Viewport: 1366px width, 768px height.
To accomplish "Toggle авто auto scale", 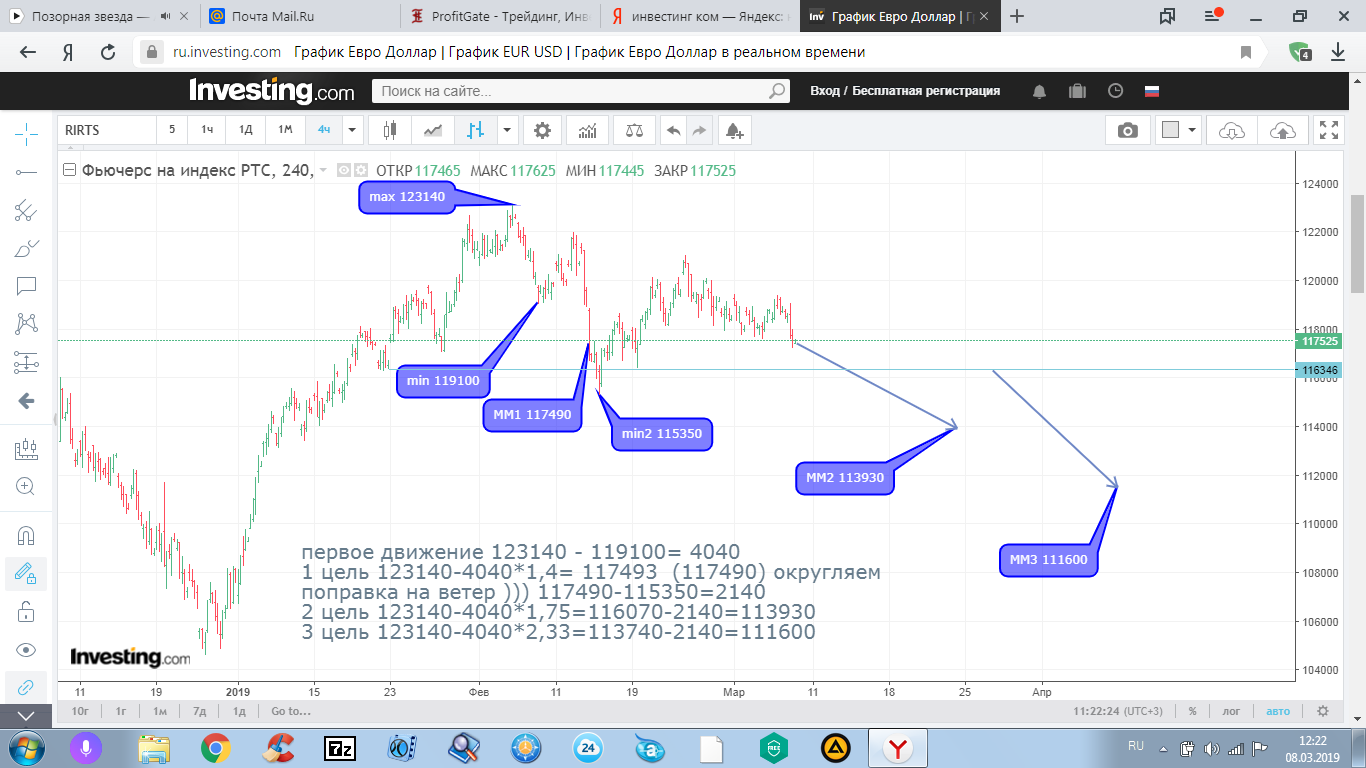I will point(1278,711).
